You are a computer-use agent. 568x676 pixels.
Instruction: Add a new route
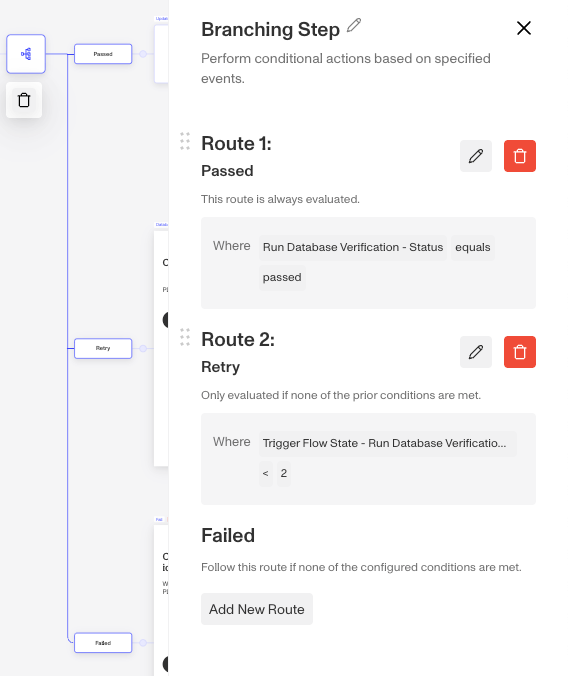[x=257, y=609]
